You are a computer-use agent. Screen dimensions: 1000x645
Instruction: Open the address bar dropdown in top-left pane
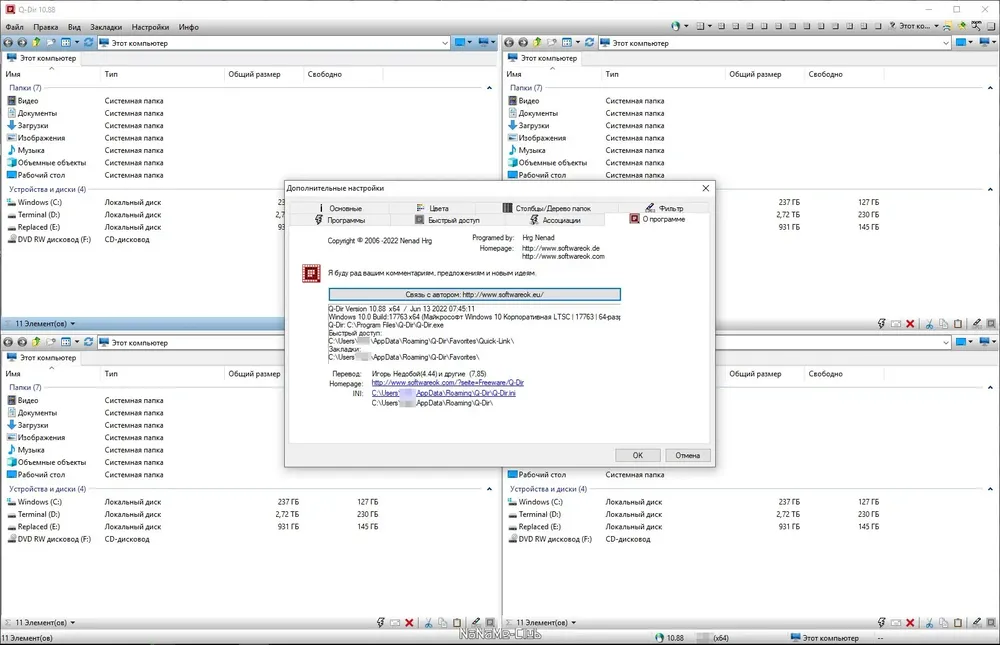click(x=445, y=43)
